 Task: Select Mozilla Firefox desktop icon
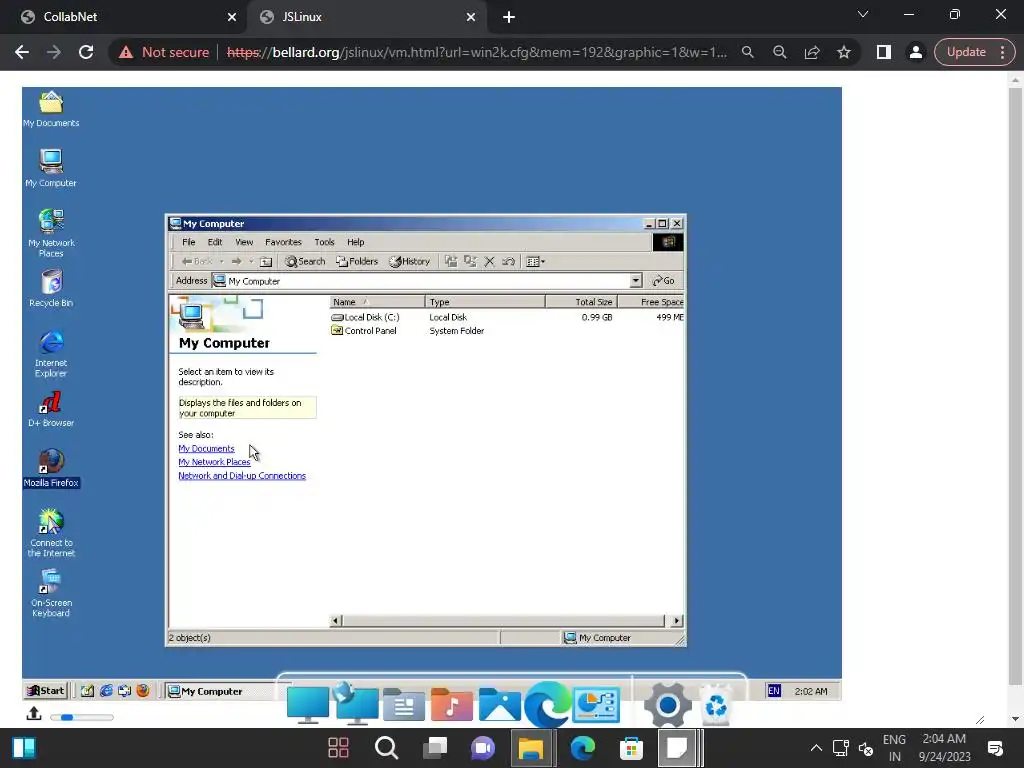pyautogui.click(x=51, y=468)
